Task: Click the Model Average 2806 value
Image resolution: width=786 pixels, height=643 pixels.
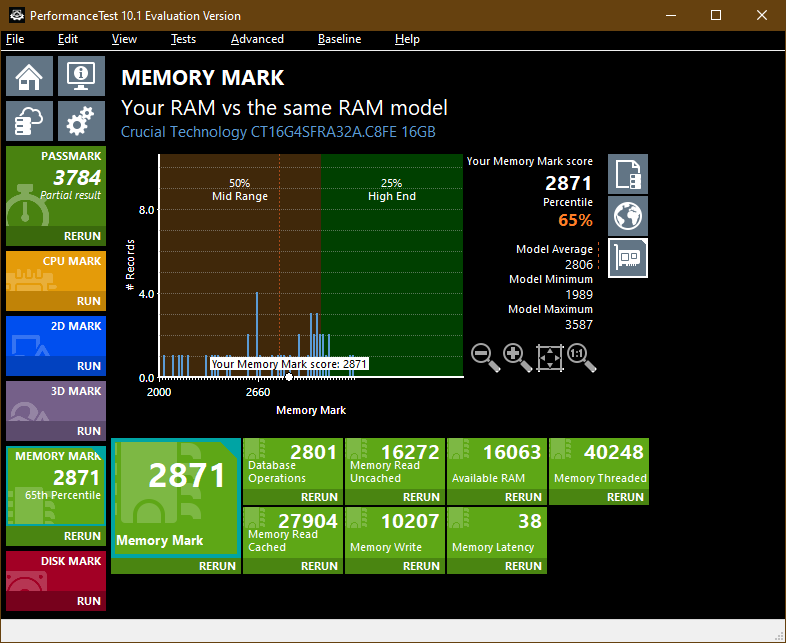Action: [x=578, y=265]
